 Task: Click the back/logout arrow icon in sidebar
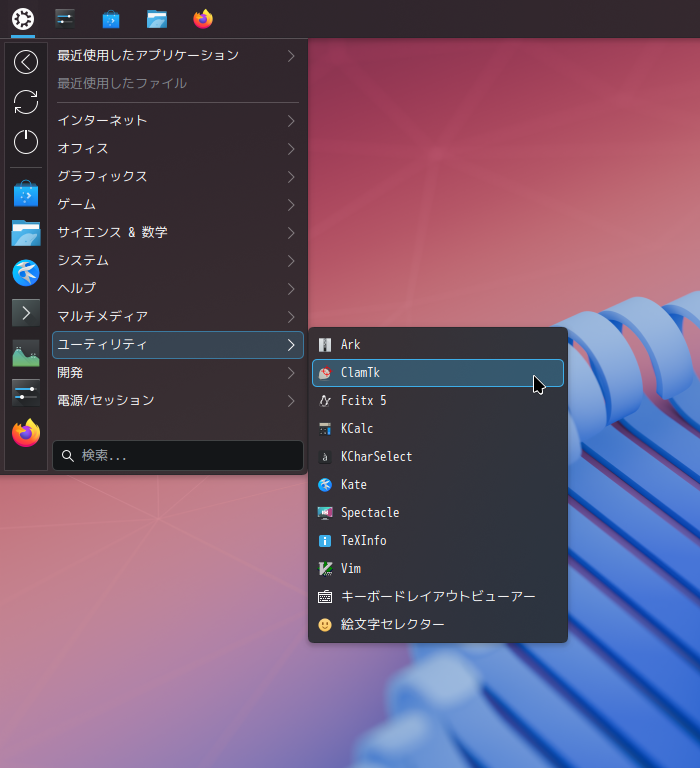(x=26, y=62)
